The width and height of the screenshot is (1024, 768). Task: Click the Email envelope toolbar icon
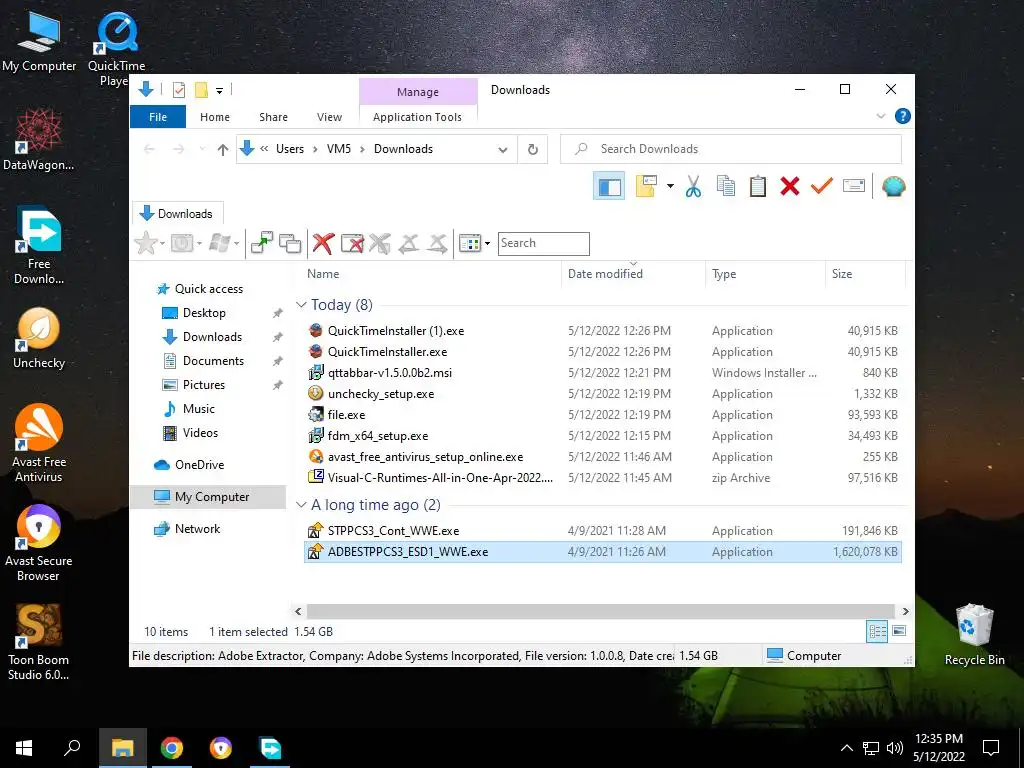tap(854, 187)
